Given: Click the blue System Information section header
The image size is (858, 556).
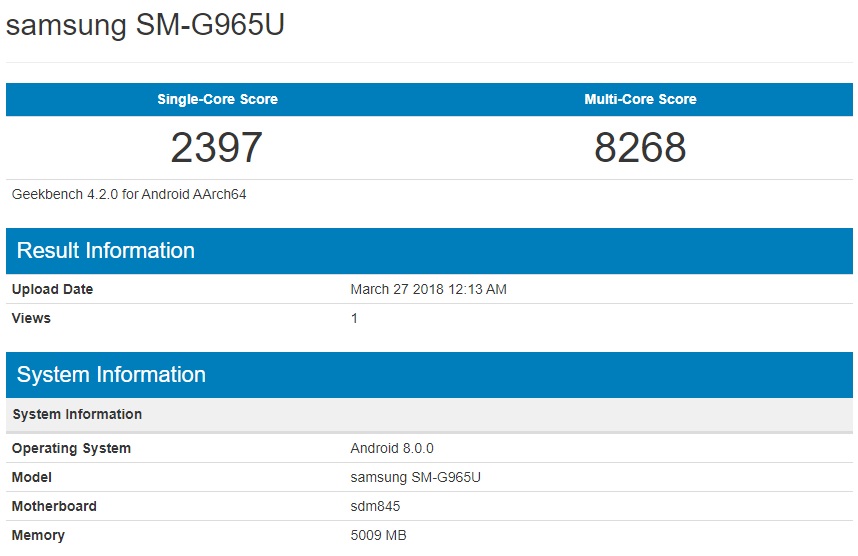Looking at the screenshot, I should (x=111, y=374).
